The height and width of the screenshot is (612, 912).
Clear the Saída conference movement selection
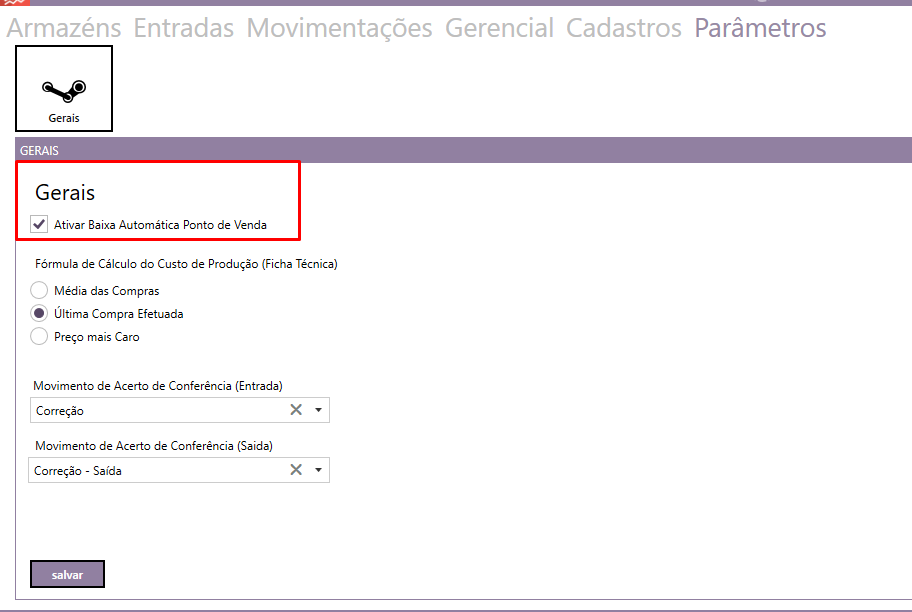point(296,470)
